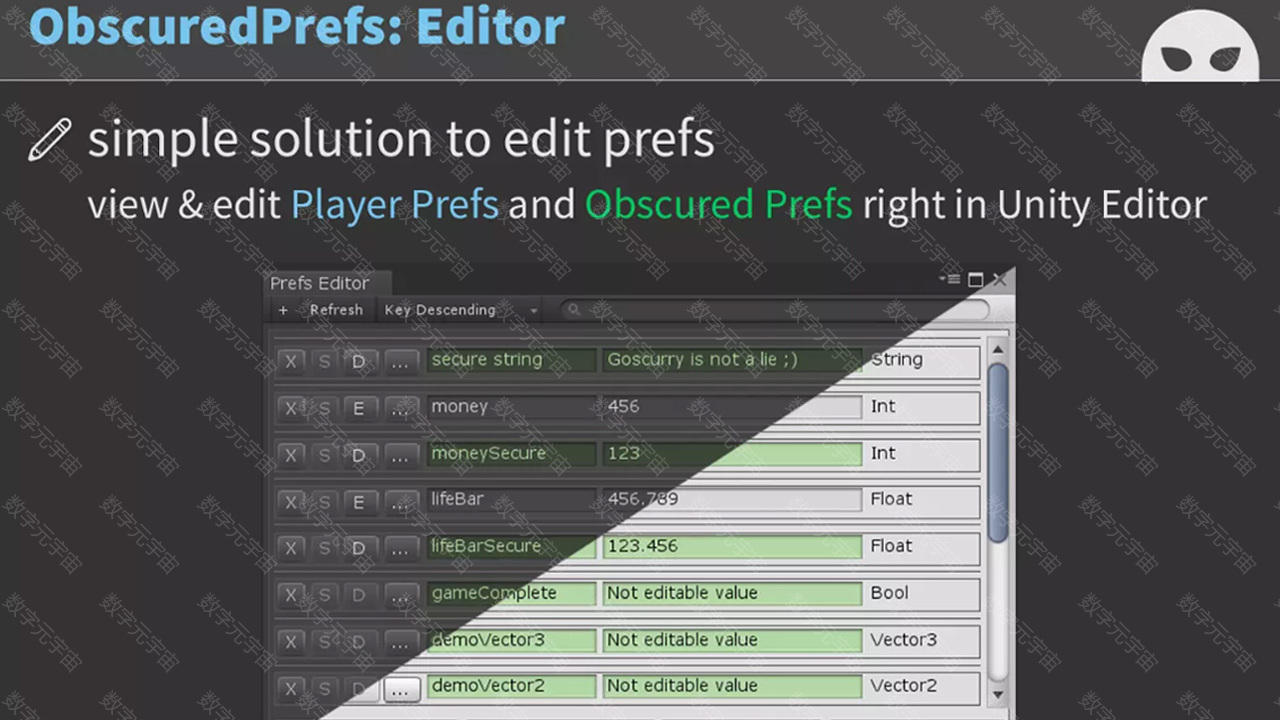Screen dimensions: 1280x720
Task: Click the S button on lifeBar row
Action: [324, 502]
